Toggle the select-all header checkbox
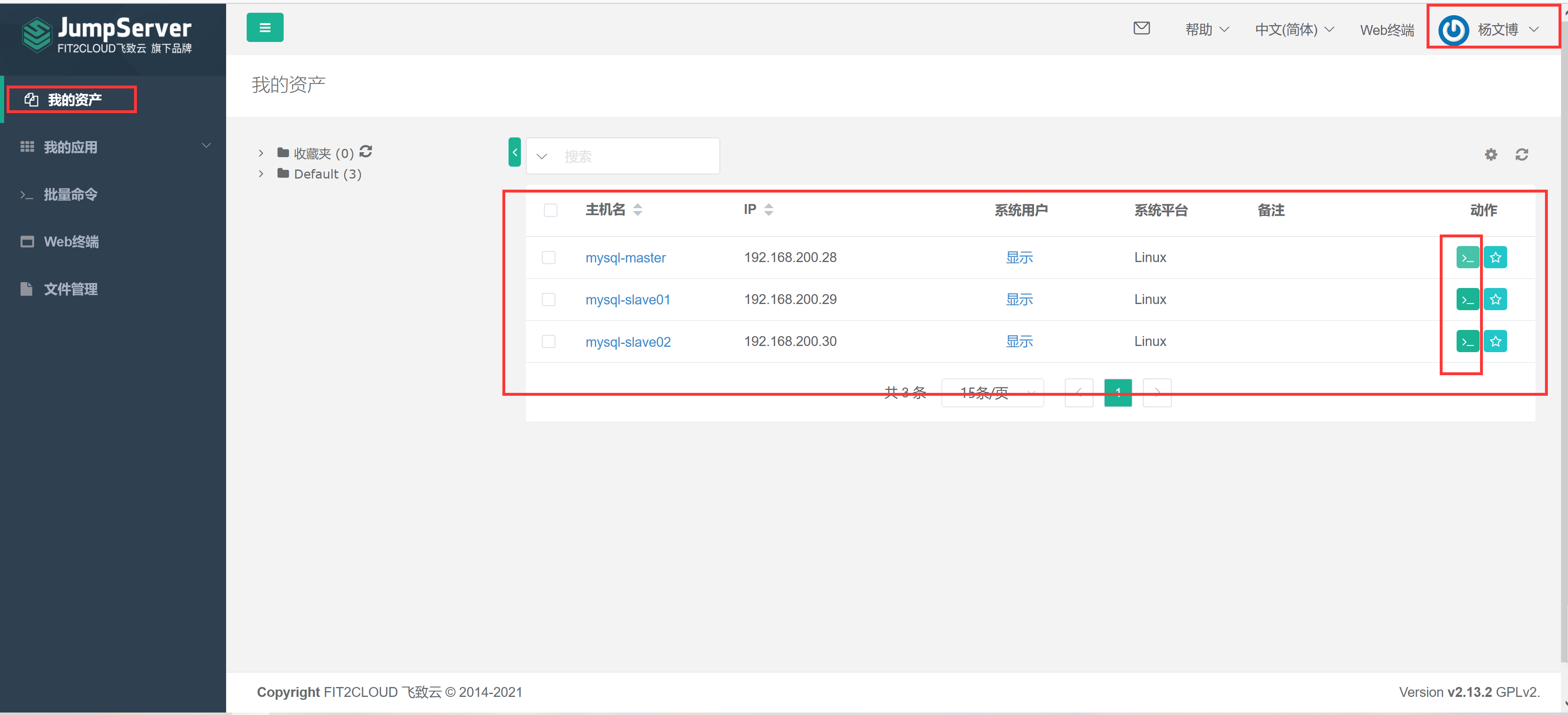 click(550, 210)
